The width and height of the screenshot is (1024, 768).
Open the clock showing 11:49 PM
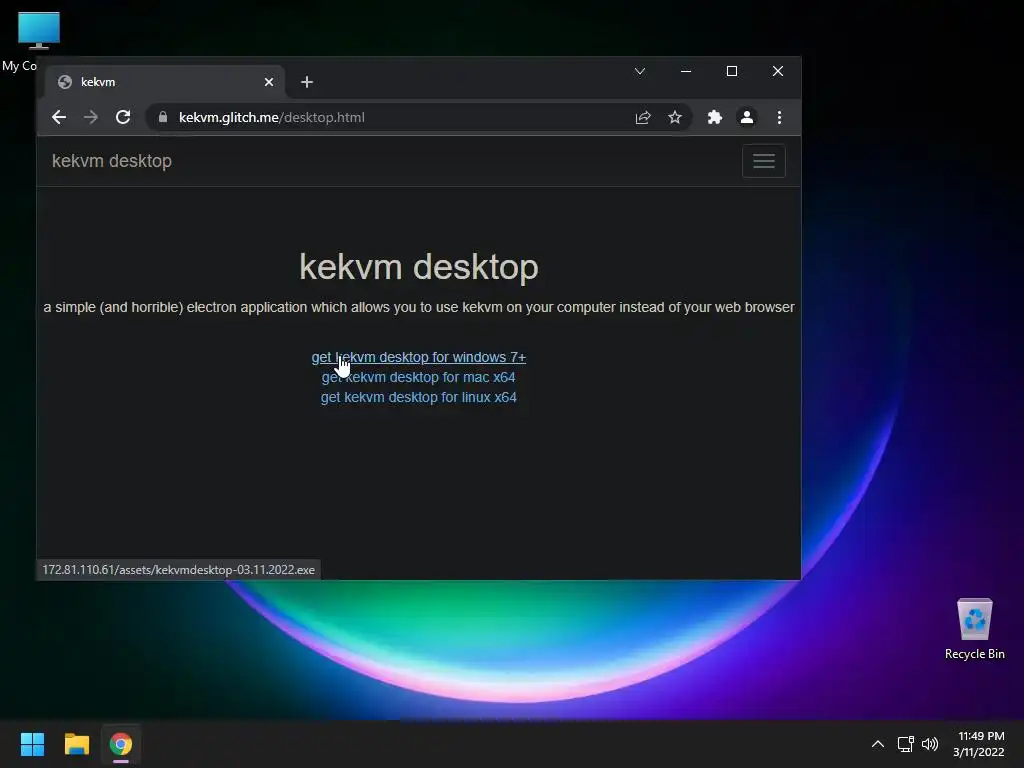[x=978, y=744]
